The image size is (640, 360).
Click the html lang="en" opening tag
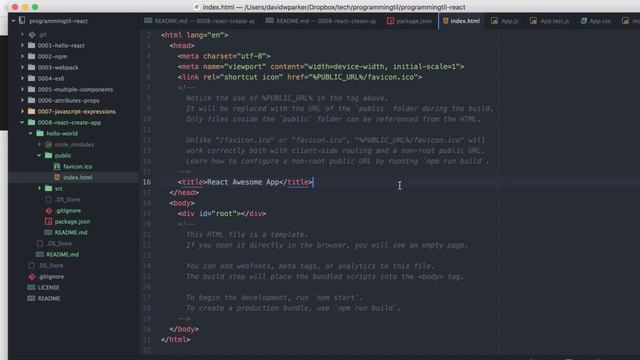pyautogui.click(x=194, y=35)
